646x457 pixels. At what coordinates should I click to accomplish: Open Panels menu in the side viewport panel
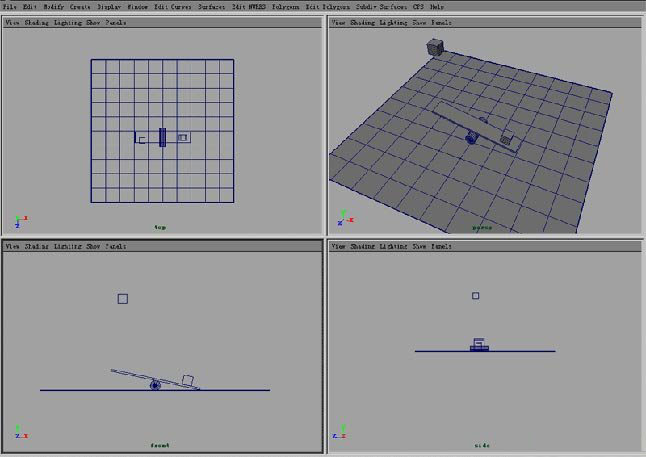click(442, 246)
